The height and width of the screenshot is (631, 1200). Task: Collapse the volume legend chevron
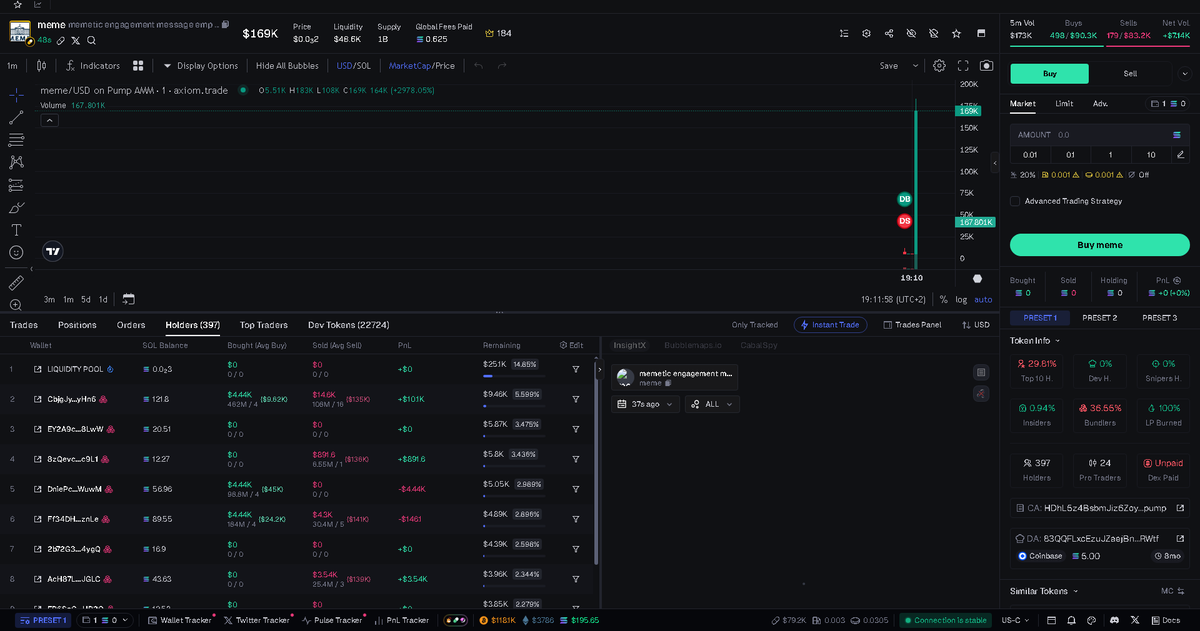pyautogui.click(x=48, y=120)
